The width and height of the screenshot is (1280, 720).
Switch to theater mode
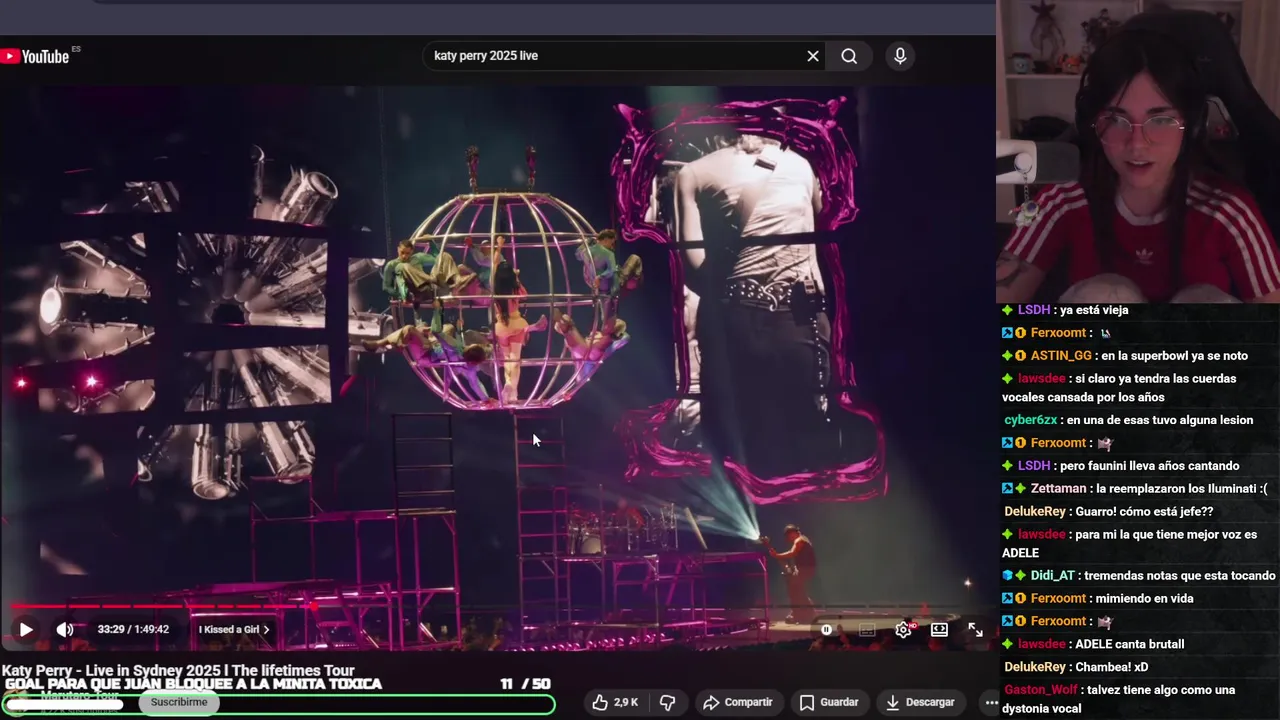coord(939,630)
